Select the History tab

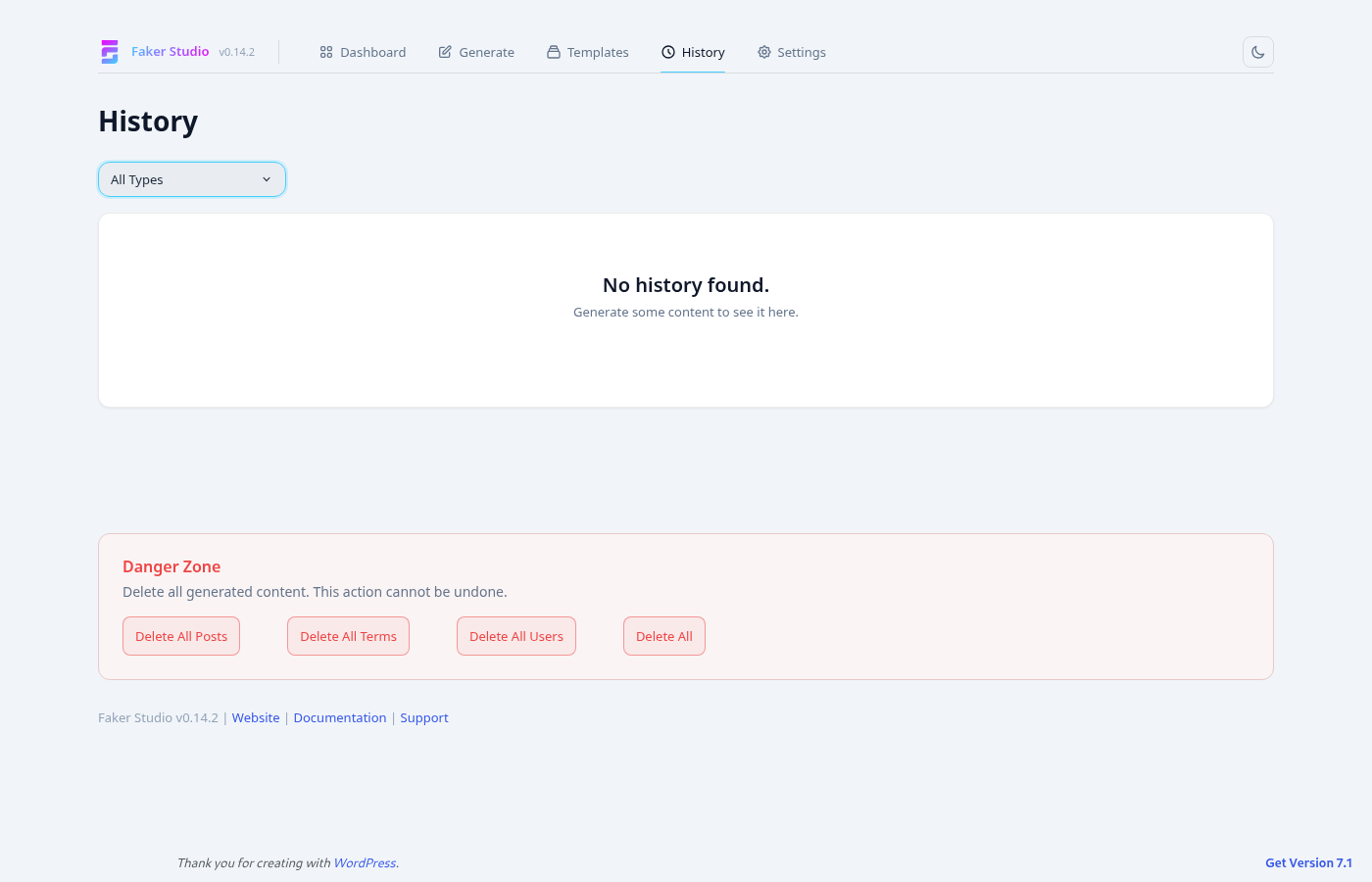693,52
